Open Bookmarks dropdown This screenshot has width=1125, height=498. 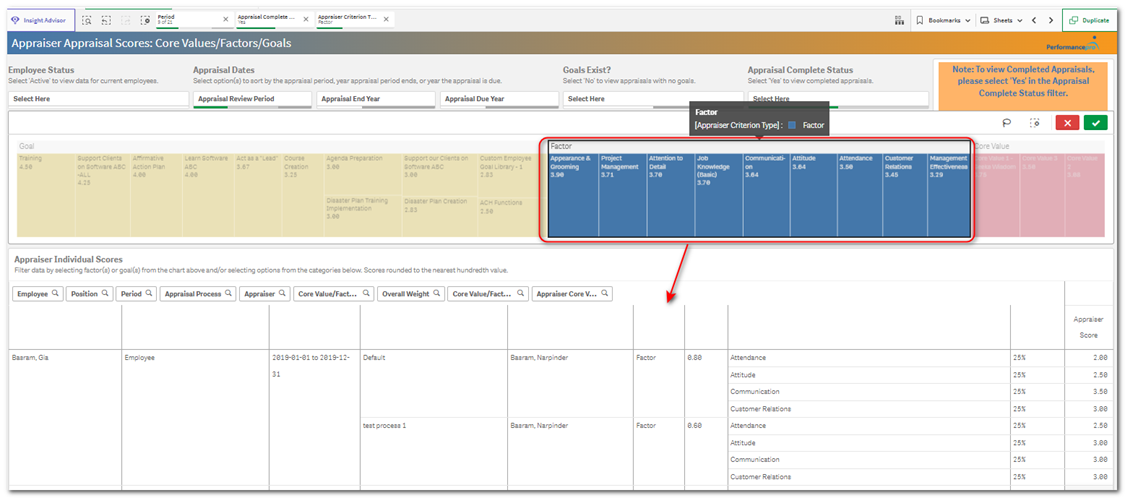(943, 20)
